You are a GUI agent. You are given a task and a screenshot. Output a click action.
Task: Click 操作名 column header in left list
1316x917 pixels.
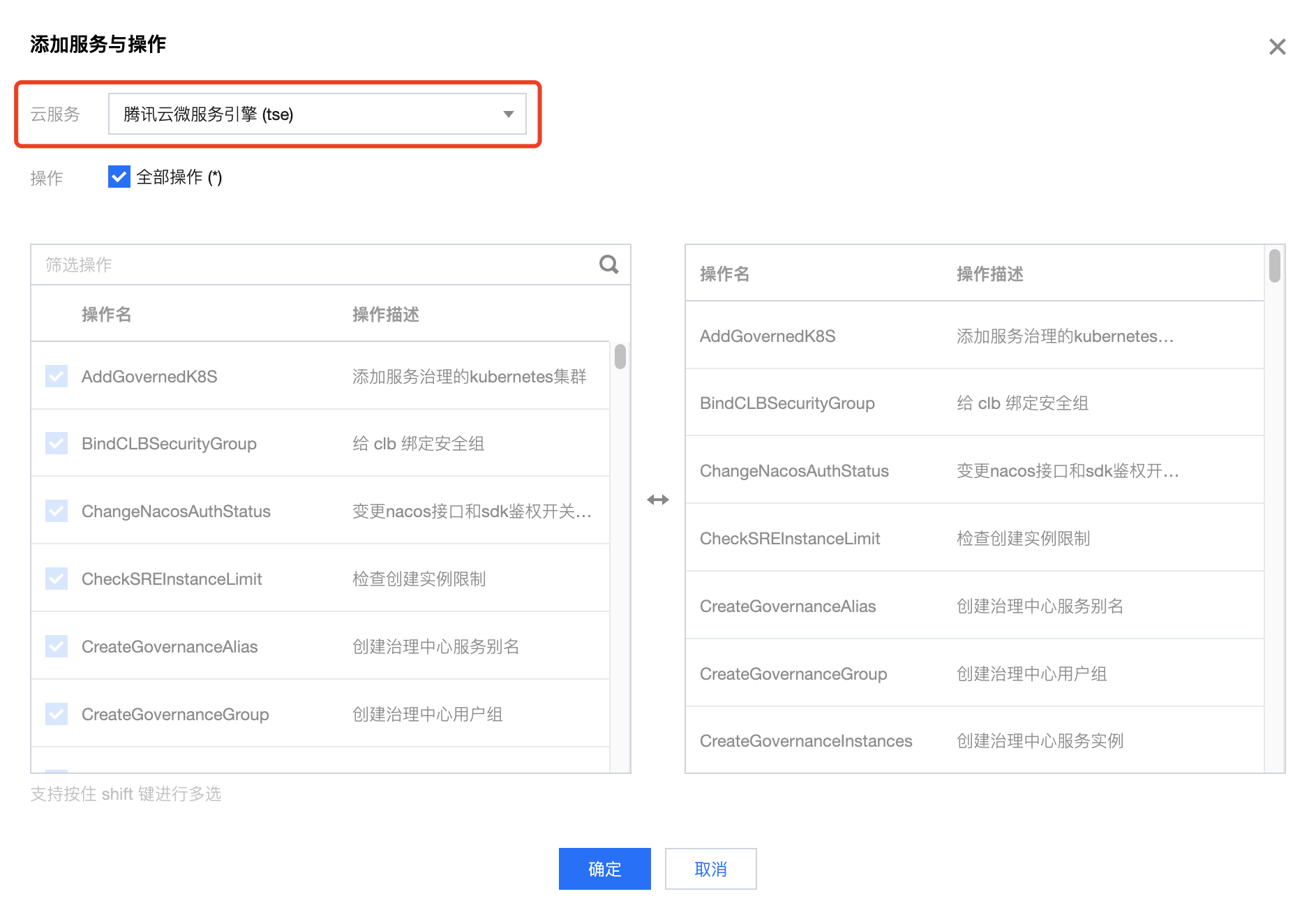(106, 315)
